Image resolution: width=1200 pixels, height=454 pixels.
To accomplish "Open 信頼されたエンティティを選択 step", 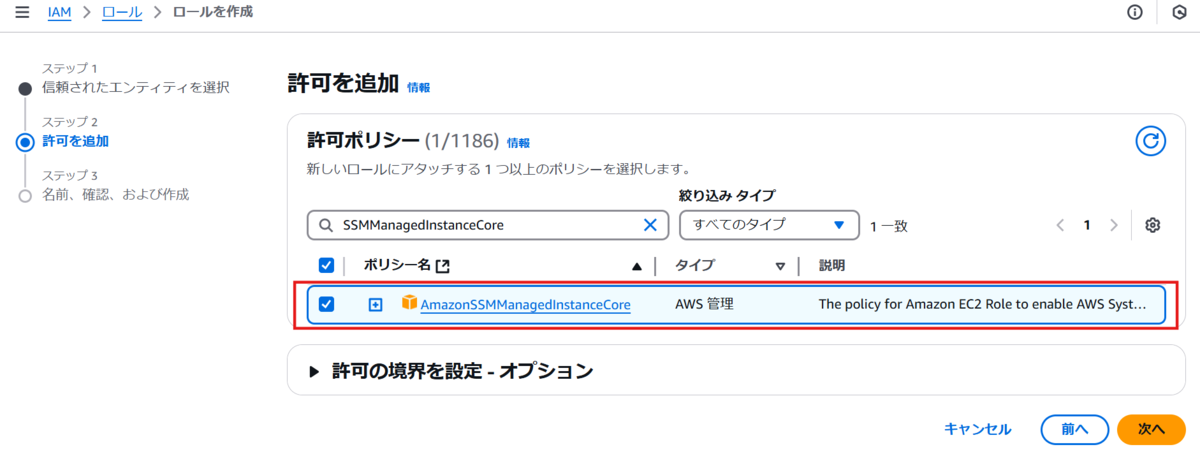I will (136, 88).
